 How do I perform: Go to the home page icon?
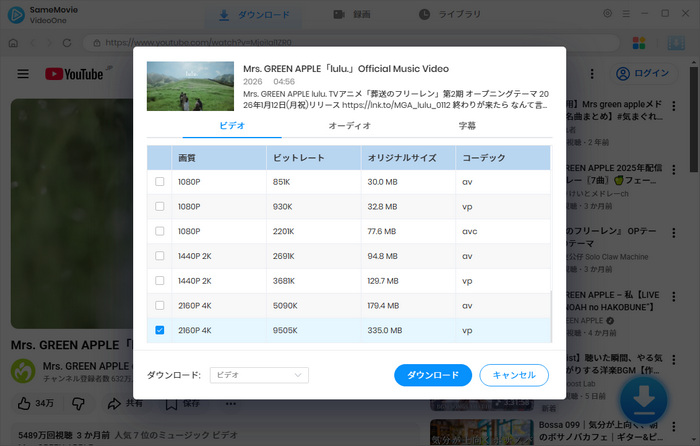click(x=13, y=43)
